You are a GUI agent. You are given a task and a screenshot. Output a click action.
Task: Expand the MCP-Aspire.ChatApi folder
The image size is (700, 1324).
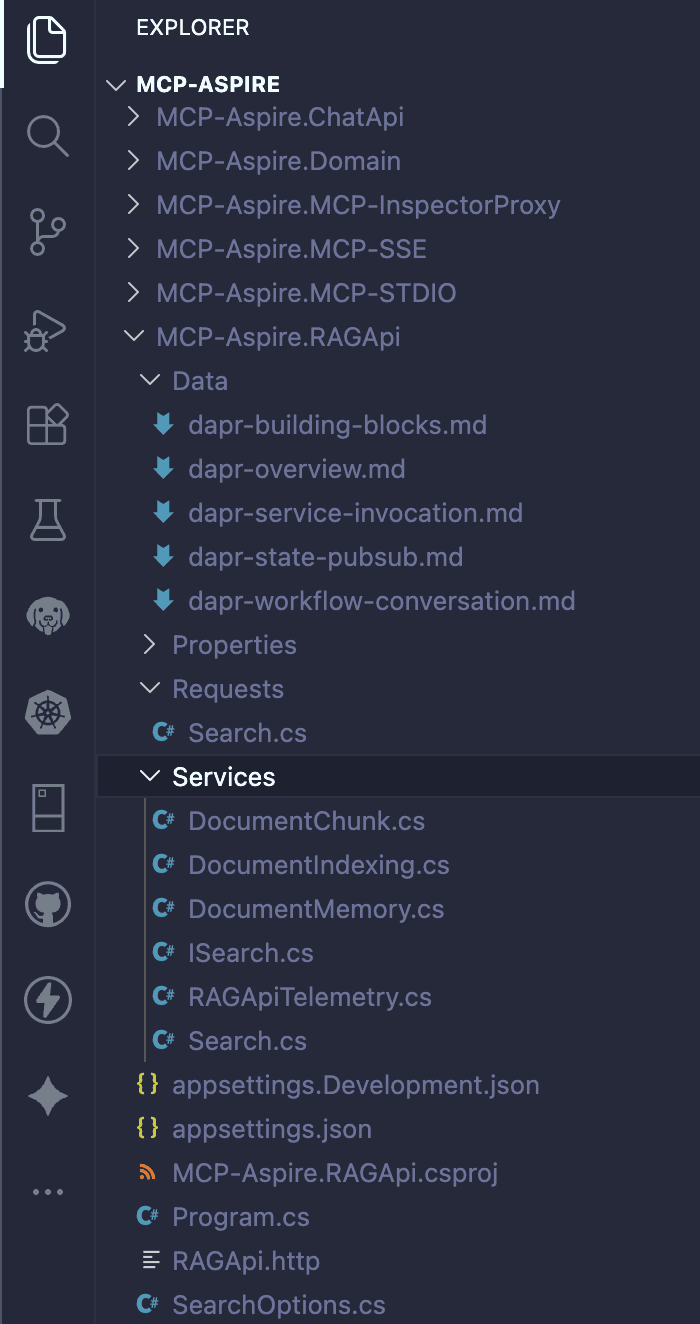click(133, 117)
